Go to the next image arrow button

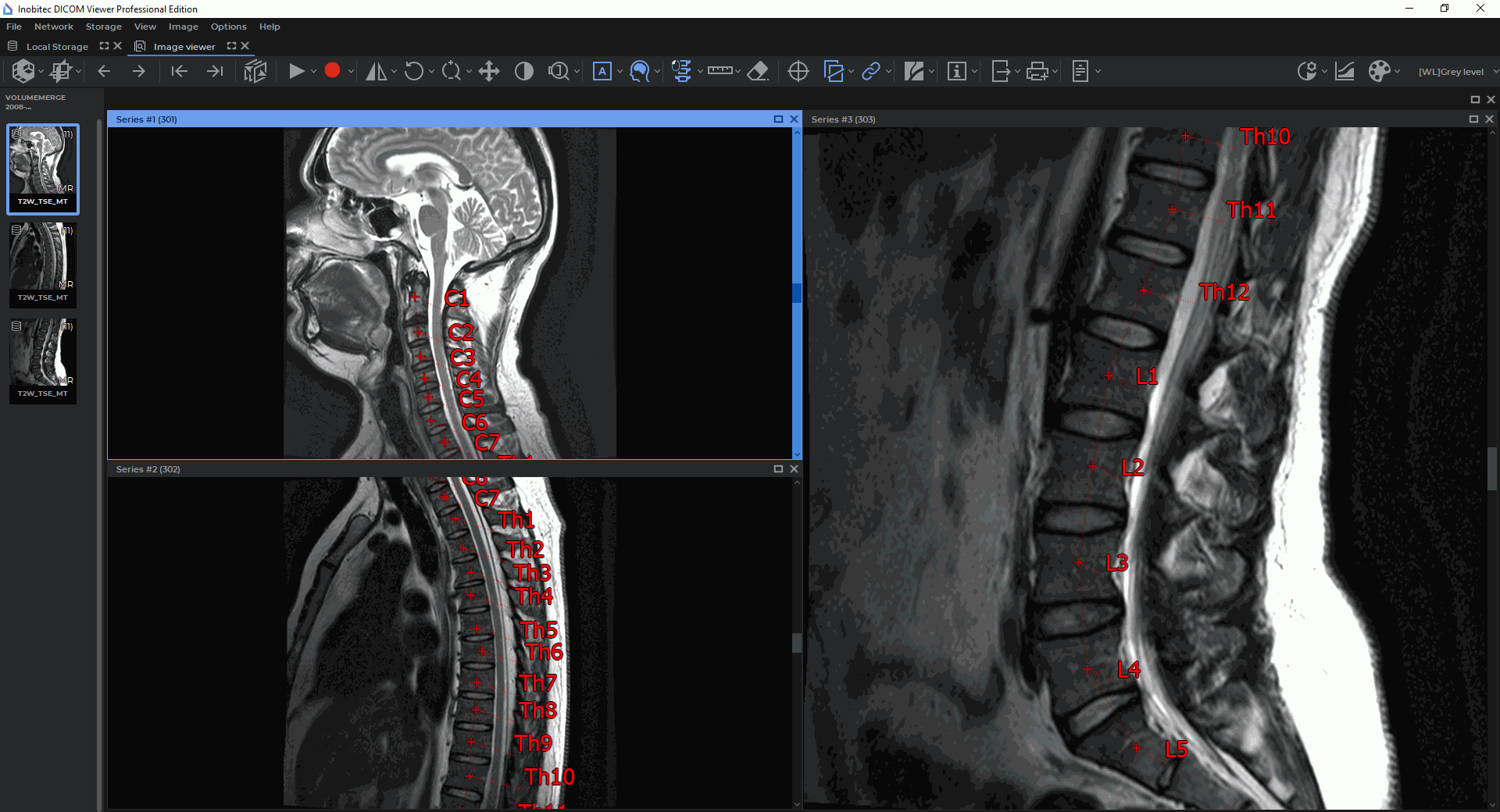[139, 72]
